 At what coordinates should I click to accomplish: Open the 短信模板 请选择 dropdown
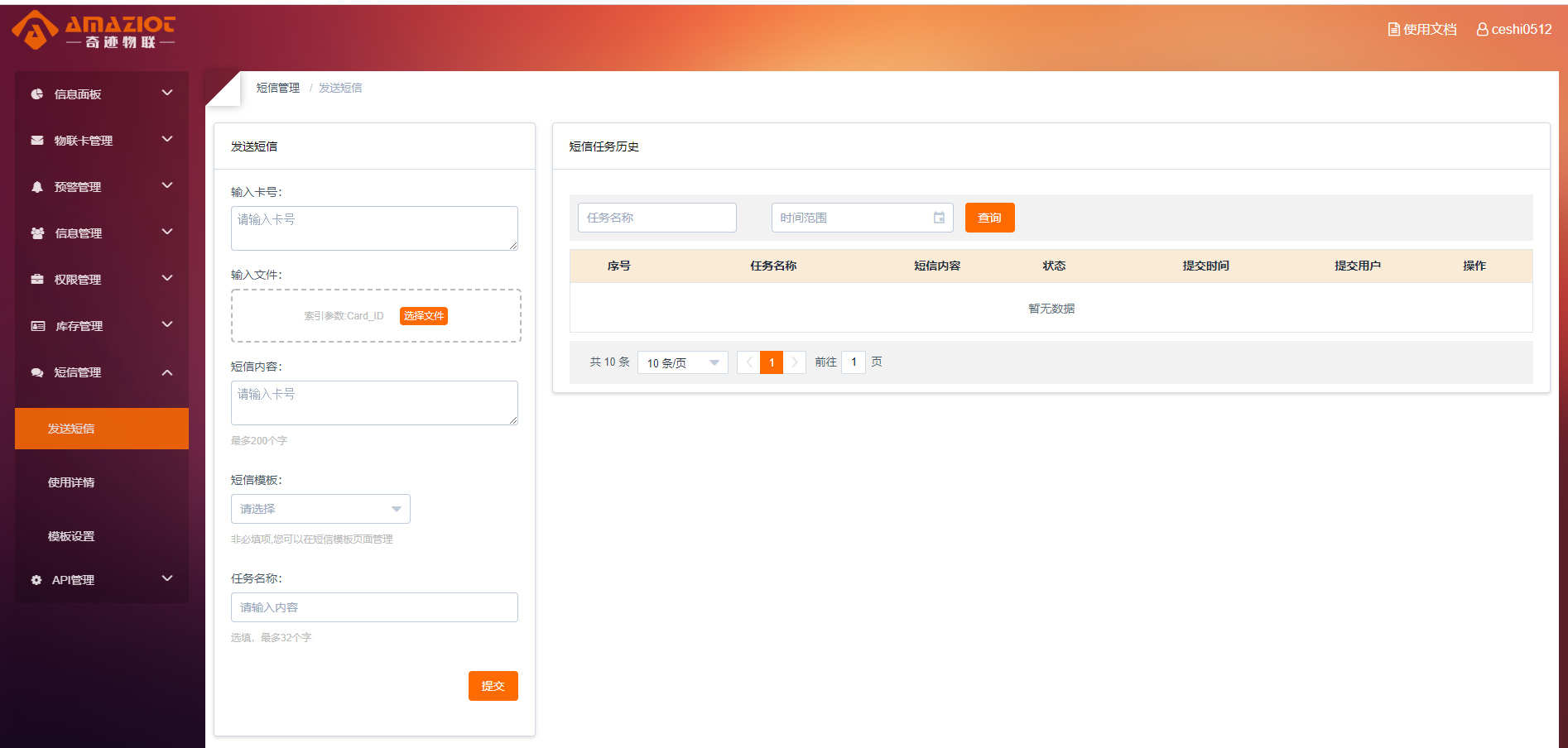tap(320, 509)
